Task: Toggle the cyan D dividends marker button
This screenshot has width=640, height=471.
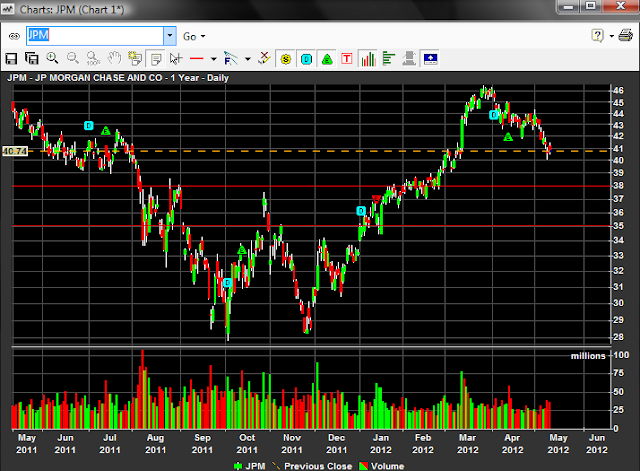Action: [307, 60]
